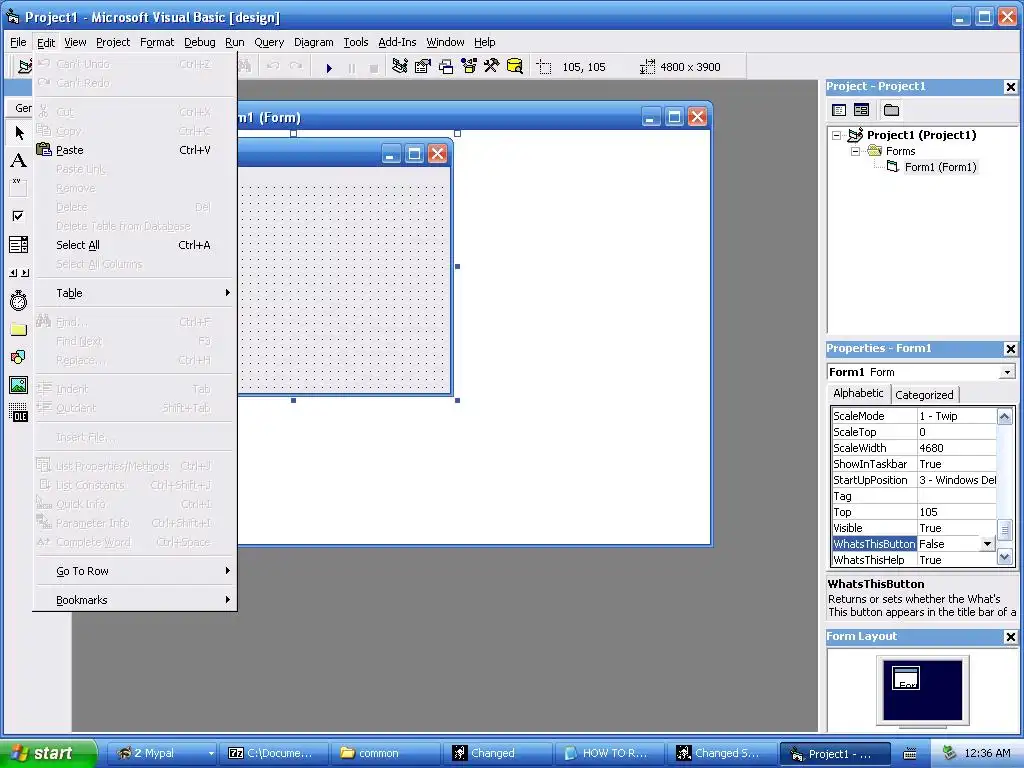Click Toggle Folders icon in Project panel
This screenshot has width=1024, height=768.
pyautogui.click(x=891, y=110)
